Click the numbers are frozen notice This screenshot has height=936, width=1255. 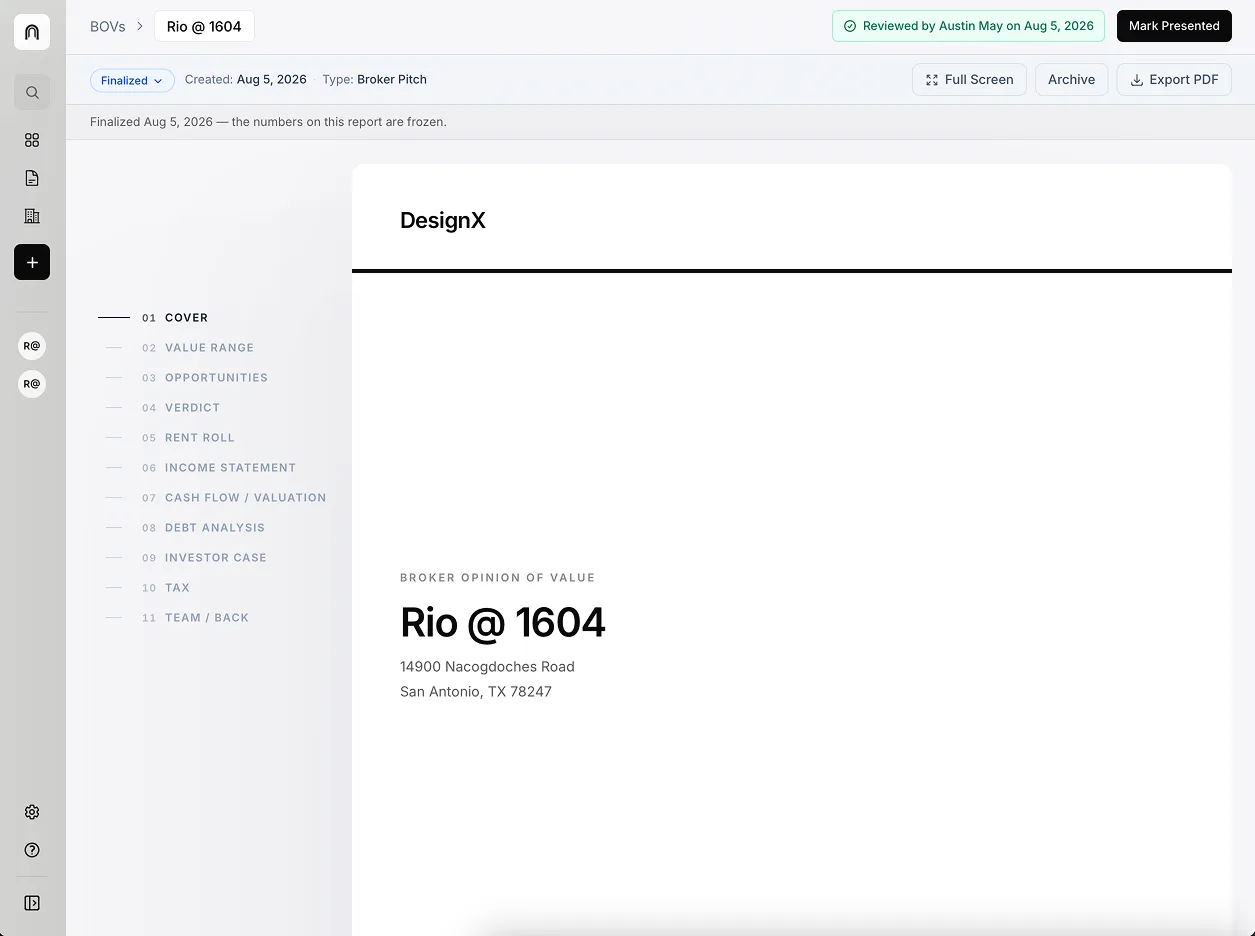[x=268, y=122]
